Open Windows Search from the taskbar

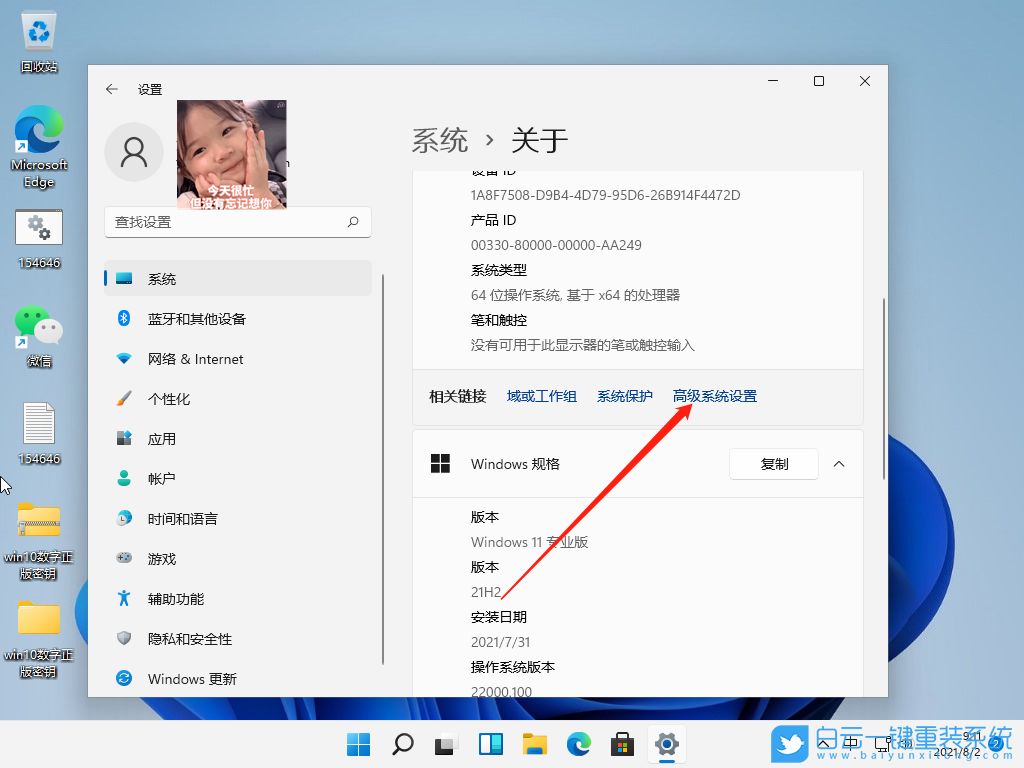(400, 744)
